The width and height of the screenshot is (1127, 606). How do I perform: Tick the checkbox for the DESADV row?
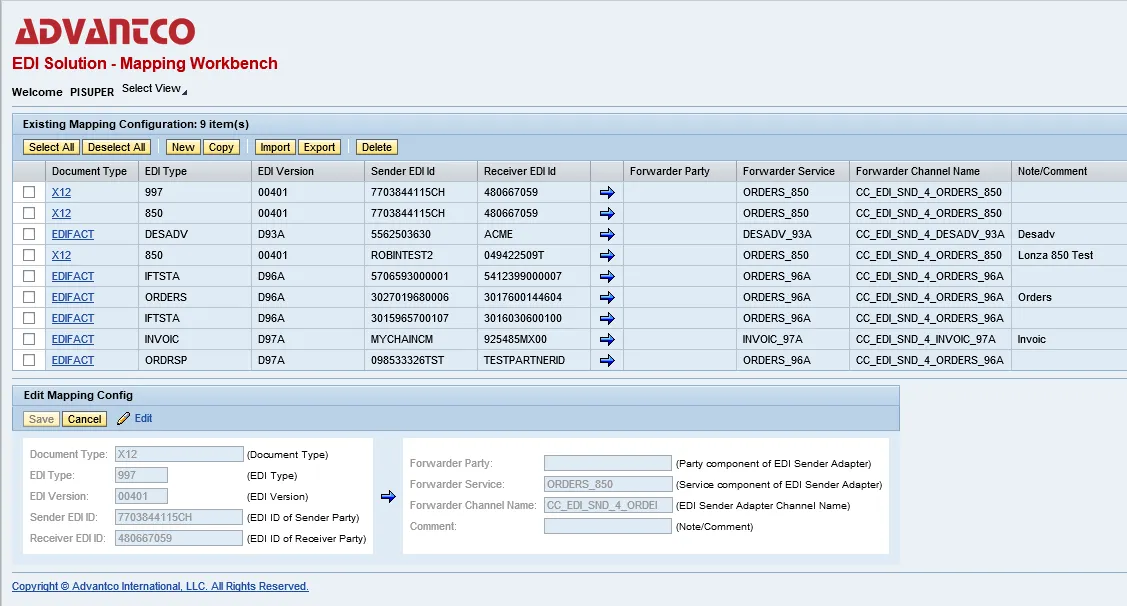pyautogui.click(x=29, y=234)
